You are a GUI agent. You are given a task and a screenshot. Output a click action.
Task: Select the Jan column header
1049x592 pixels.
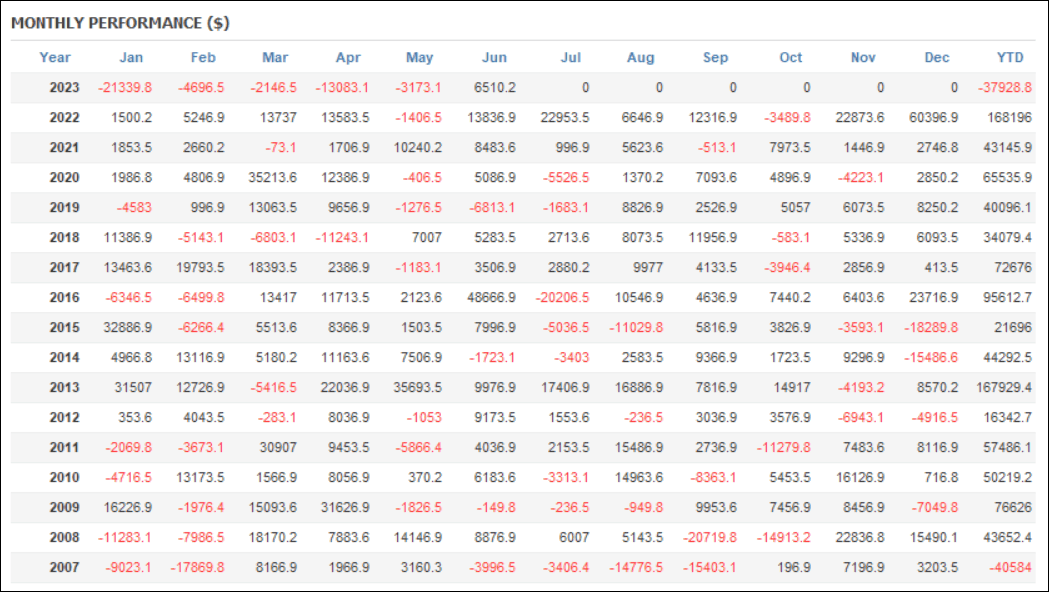click(x=131, y=58)
